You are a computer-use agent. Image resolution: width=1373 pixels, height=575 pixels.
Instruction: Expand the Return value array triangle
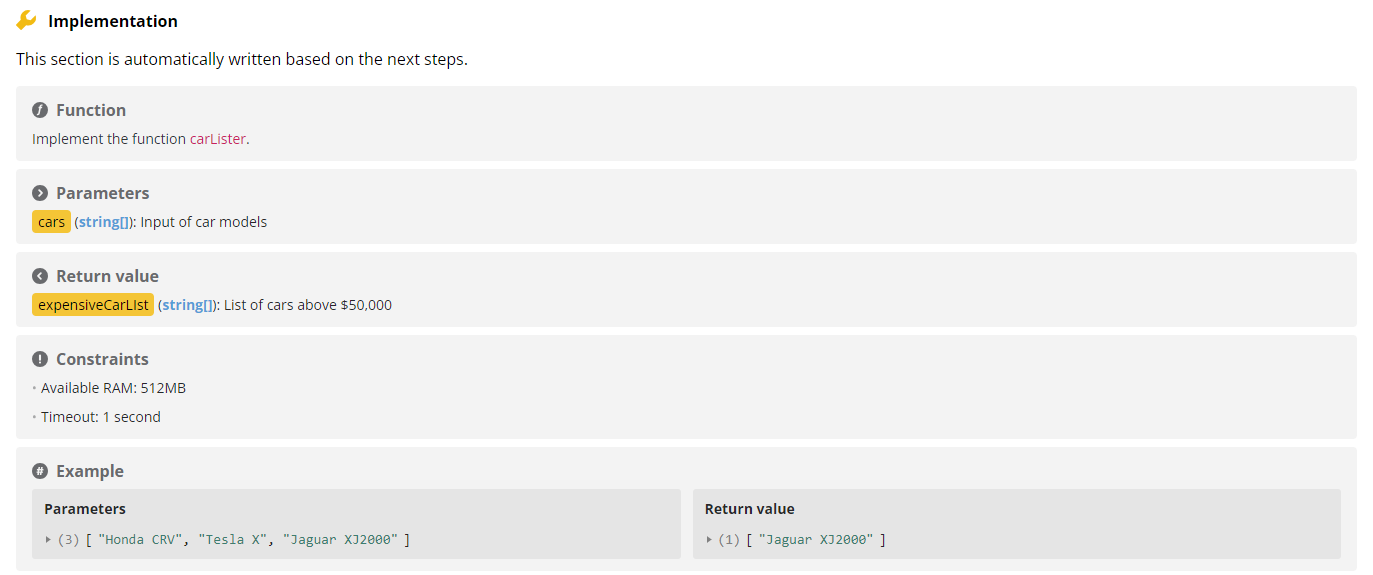point(709,540)
